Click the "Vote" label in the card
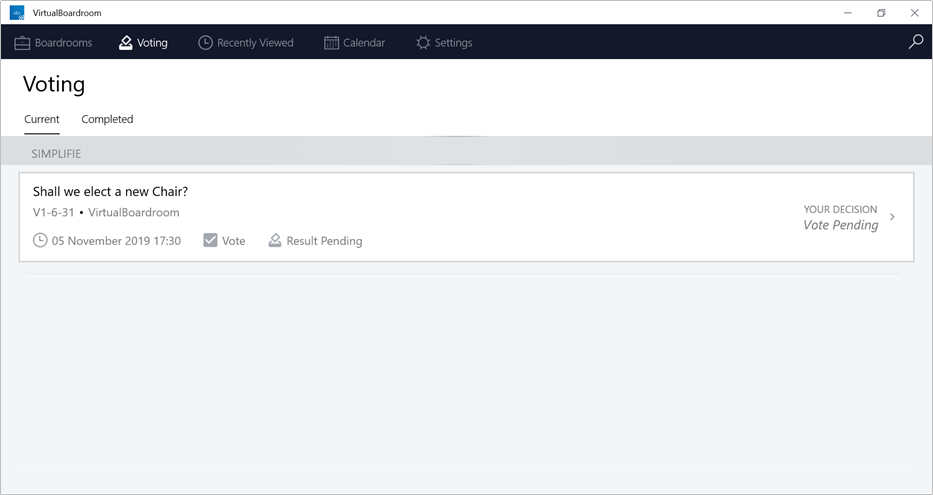This screenshot has height=495, width=933. pyautogui.click(x=233, y=241)
